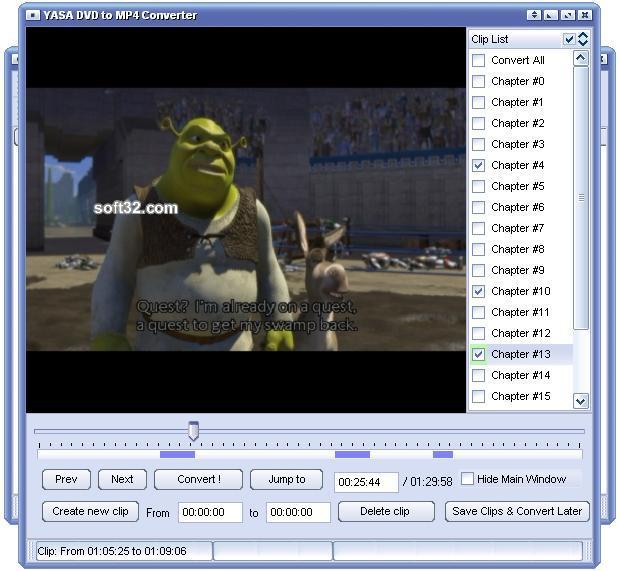The width and height of the screenshot is (619, 571).
Task: Click the Delete clip button
Action: point(386,511)
